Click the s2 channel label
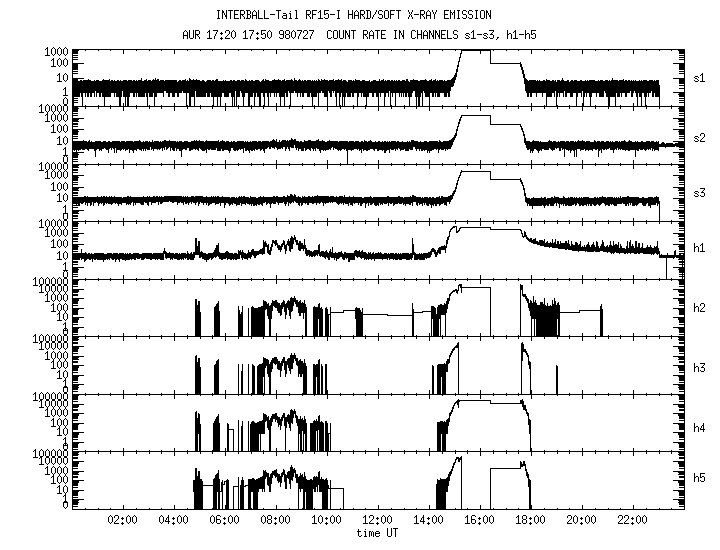720x550 pixels. [x=699, y=138]
